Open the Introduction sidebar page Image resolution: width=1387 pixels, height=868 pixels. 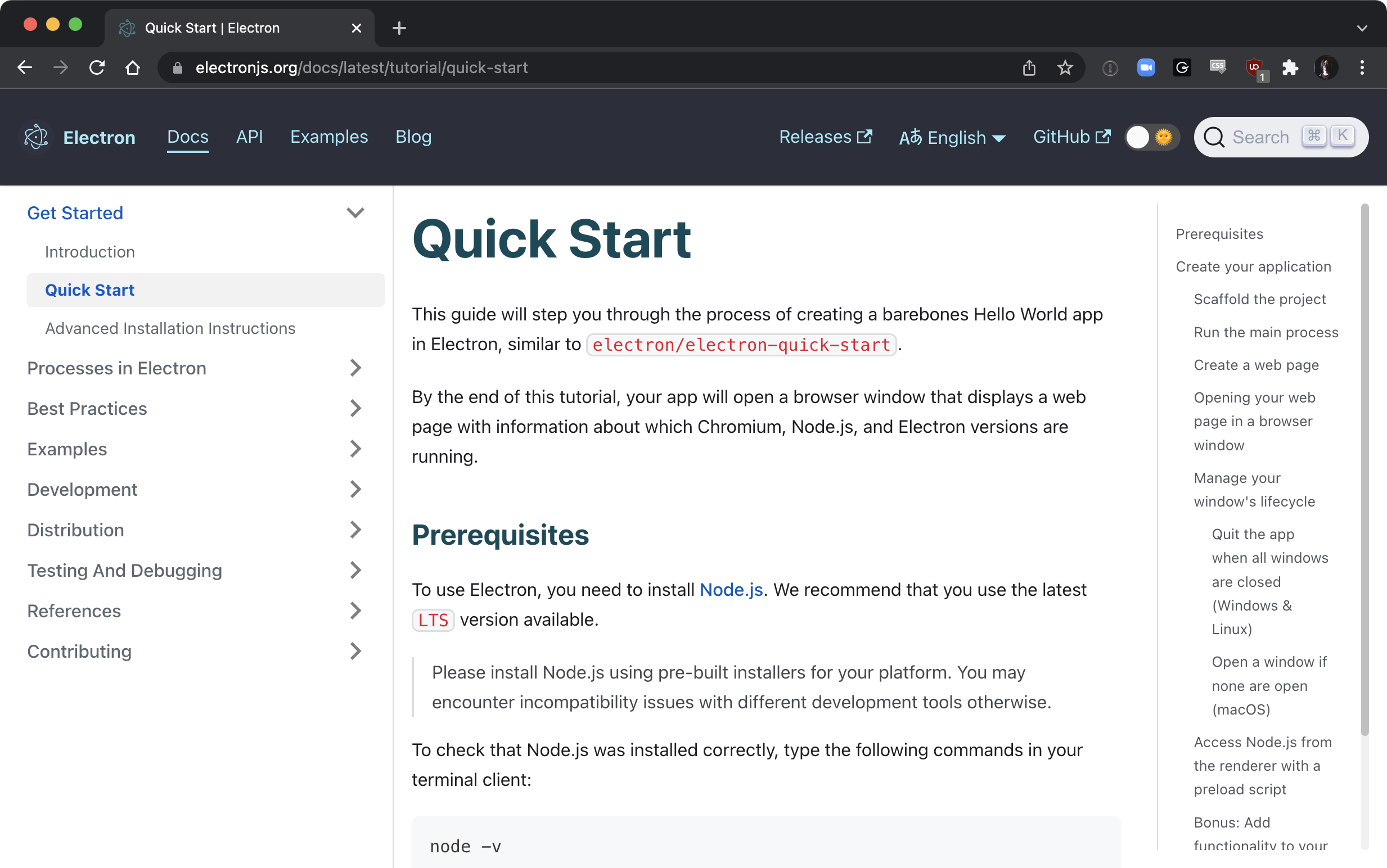tap(90, 252)
